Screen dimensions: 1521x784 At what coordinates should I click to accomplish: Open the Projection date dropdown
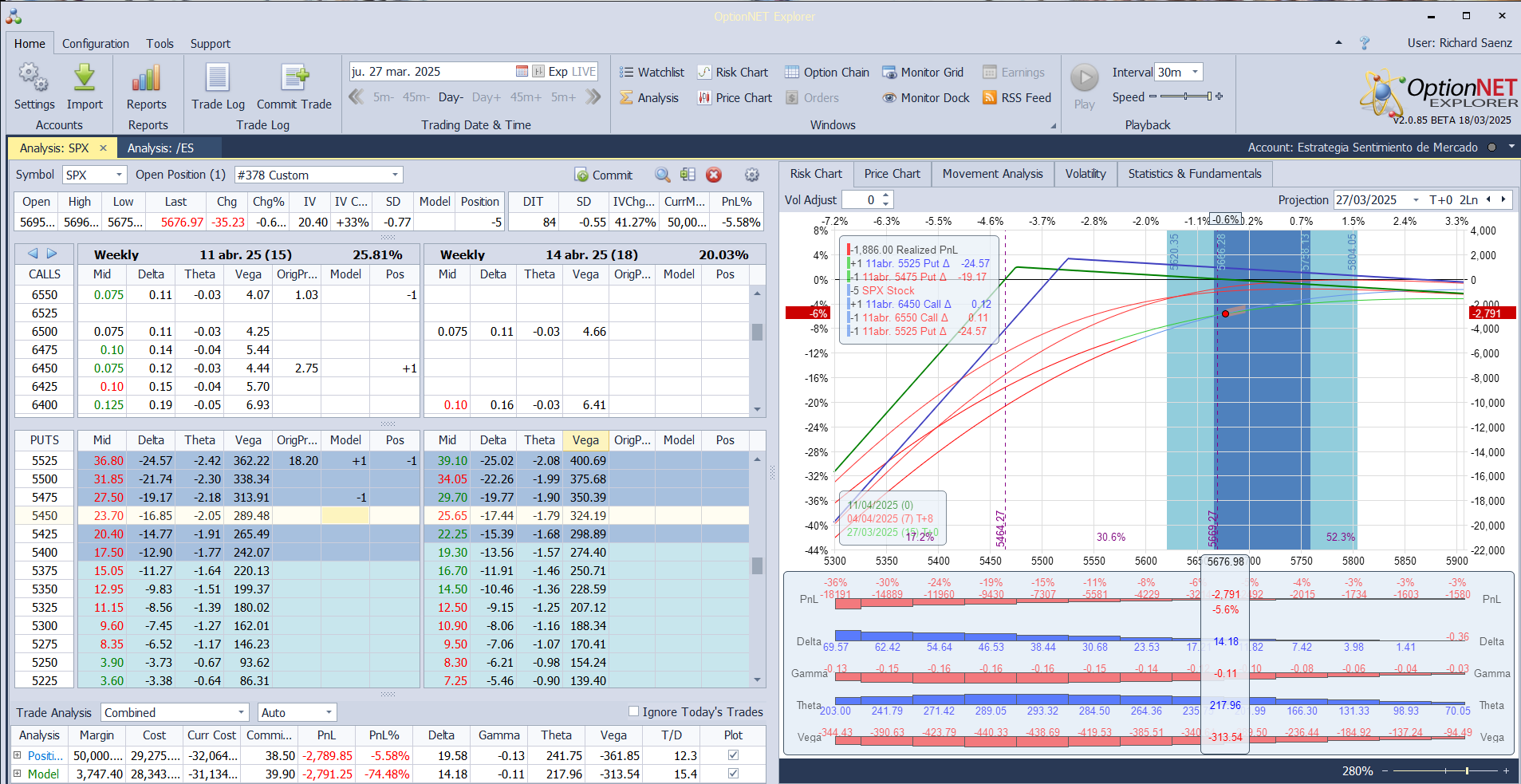coord(1416,200)
